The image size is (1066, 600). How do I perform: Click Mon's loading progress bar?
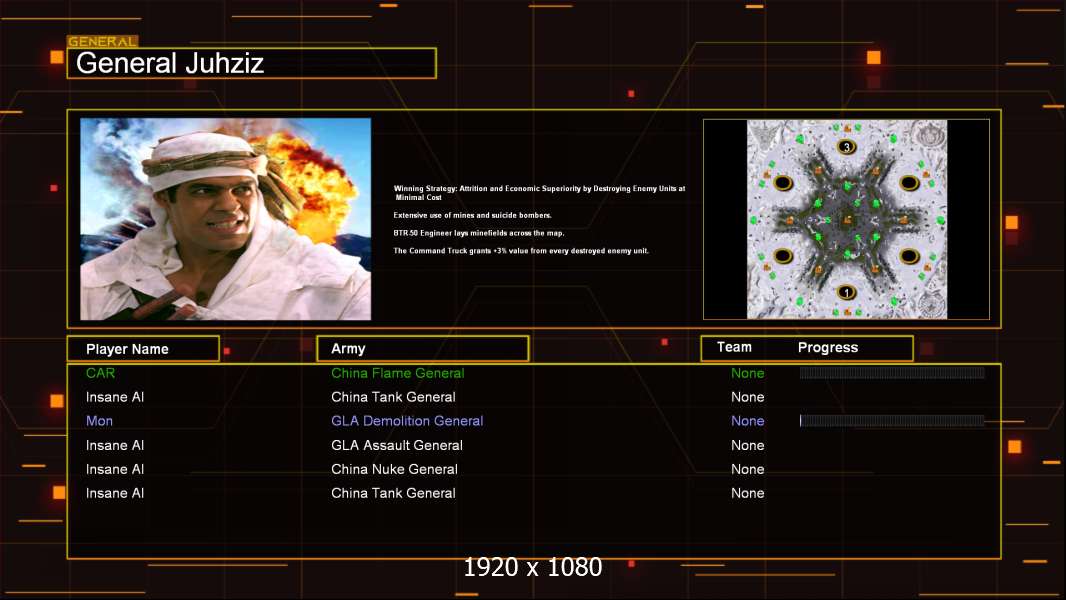892,421
